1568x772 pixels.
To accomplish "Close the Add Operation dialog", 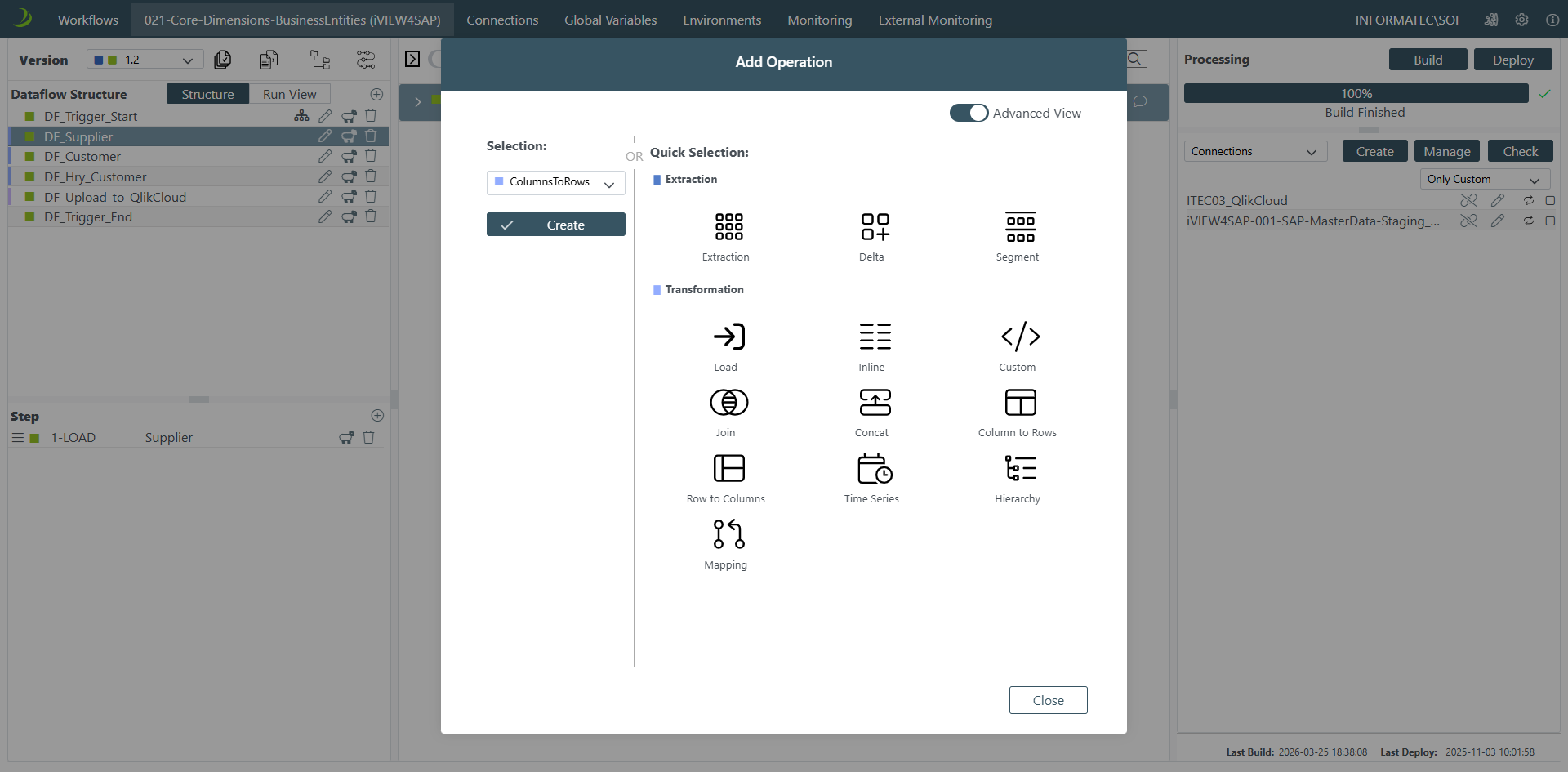I will click(1047, 701).
